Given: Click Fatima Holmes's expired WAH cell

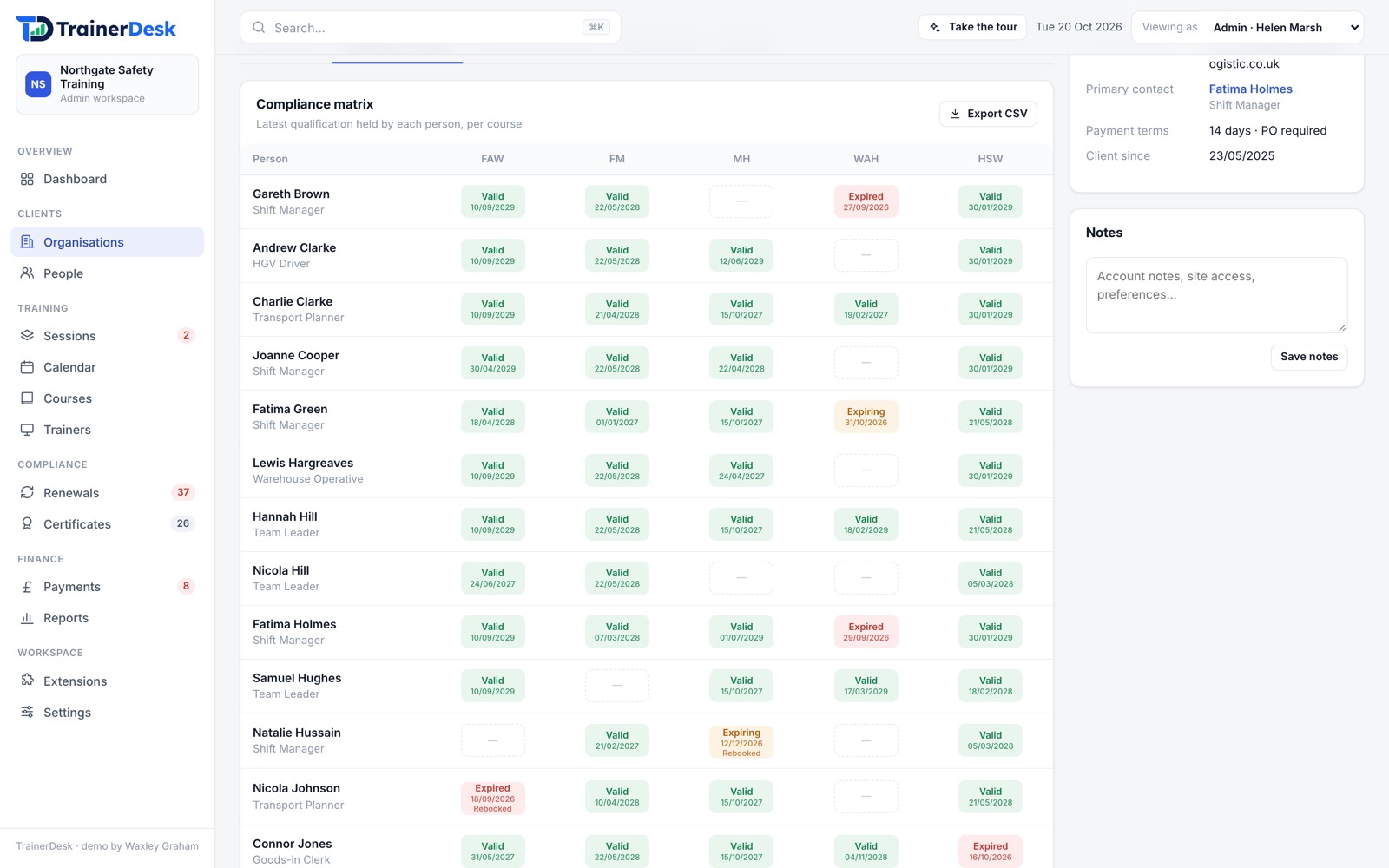Looking at the screenshot, I should (x=866, y=632).
